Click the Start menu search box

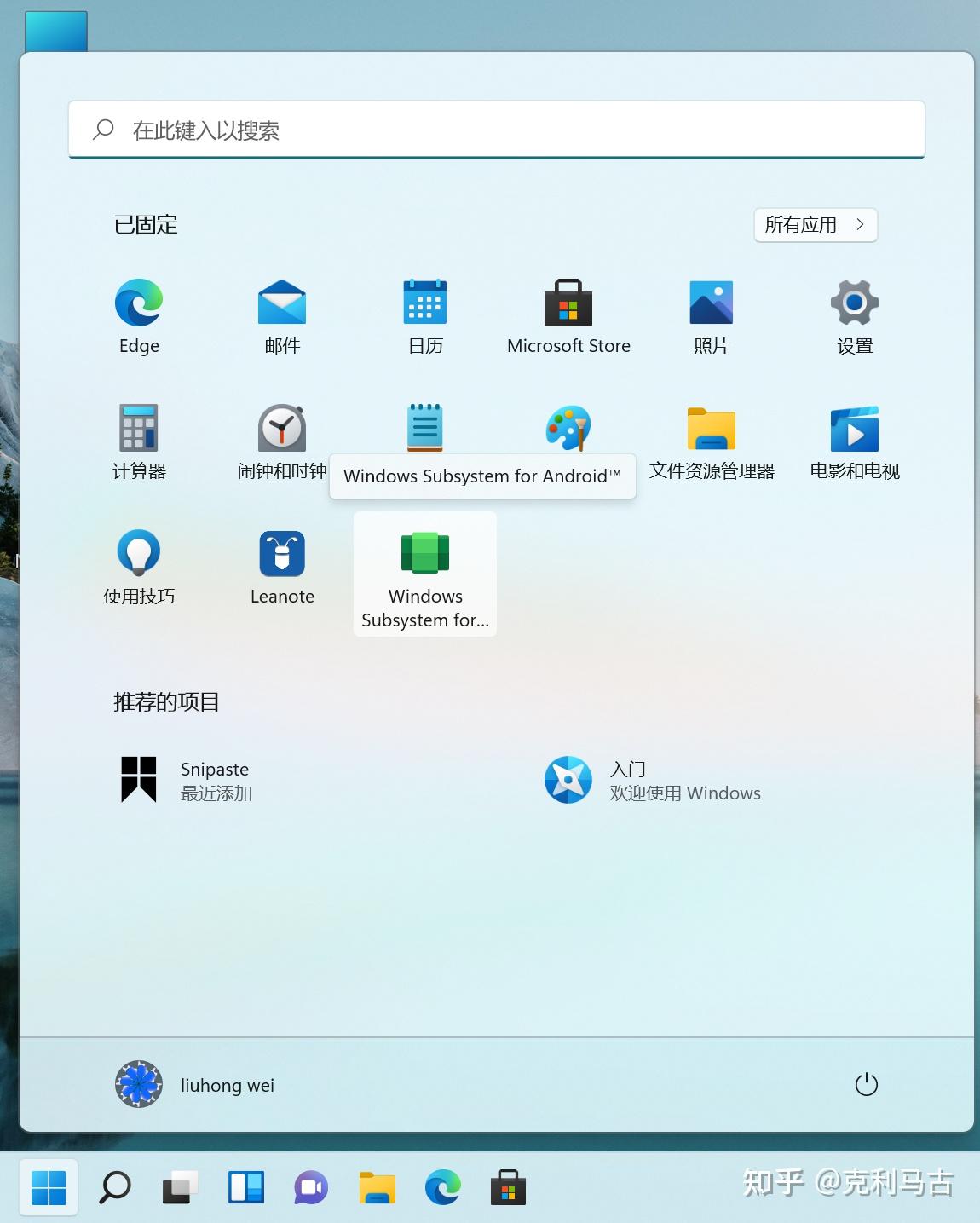point(497,130)
